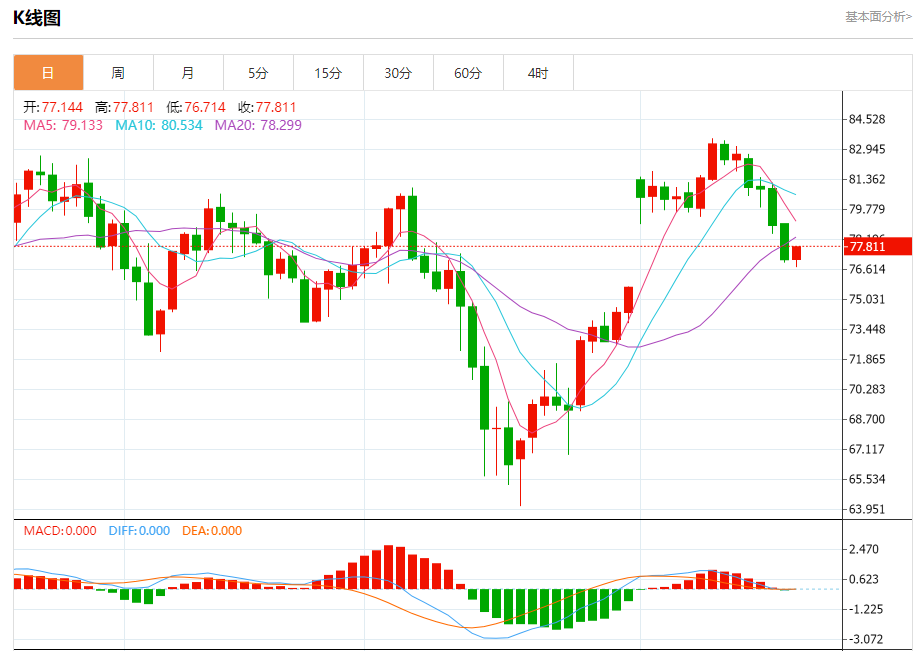Click the 65.534 price axis label
This screenshot has height=651, width=924.
click(867, 479)
